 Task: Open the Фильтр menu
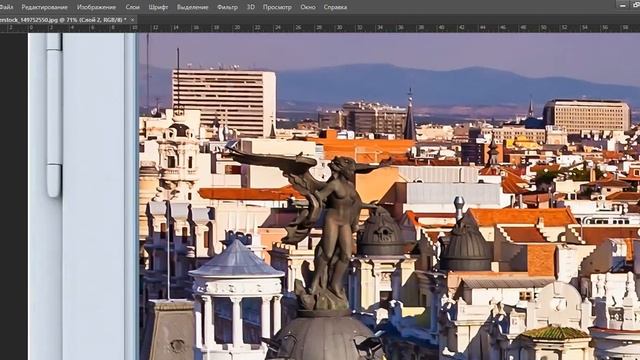coord(227,7)
